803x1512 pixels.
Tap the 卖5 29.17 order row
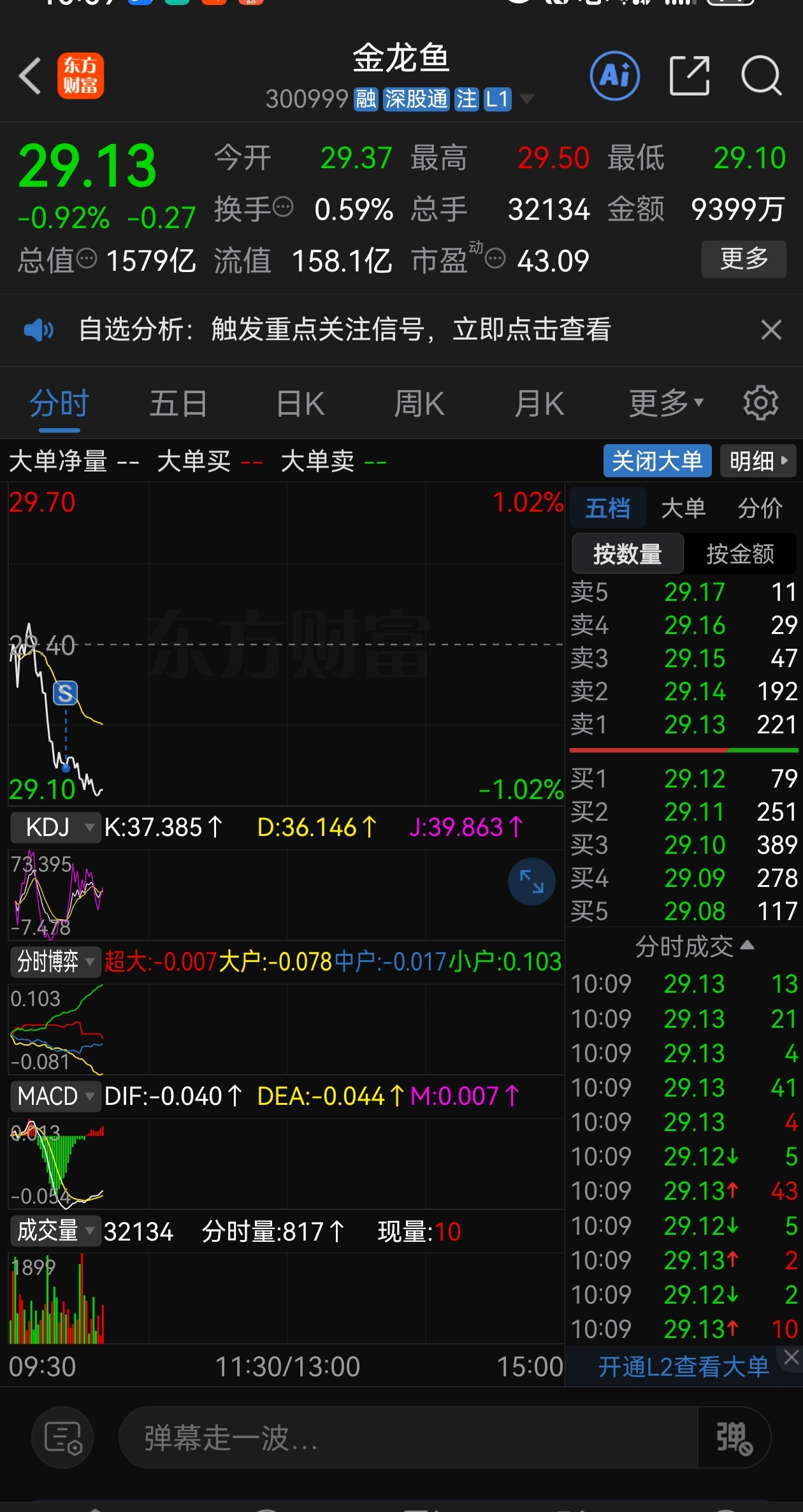684,592
